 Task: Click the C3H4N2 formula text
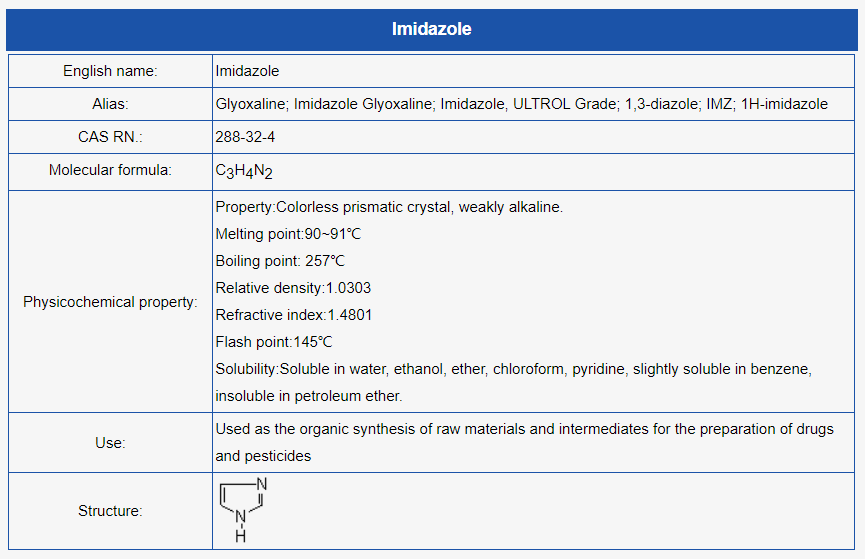point(244,171)
